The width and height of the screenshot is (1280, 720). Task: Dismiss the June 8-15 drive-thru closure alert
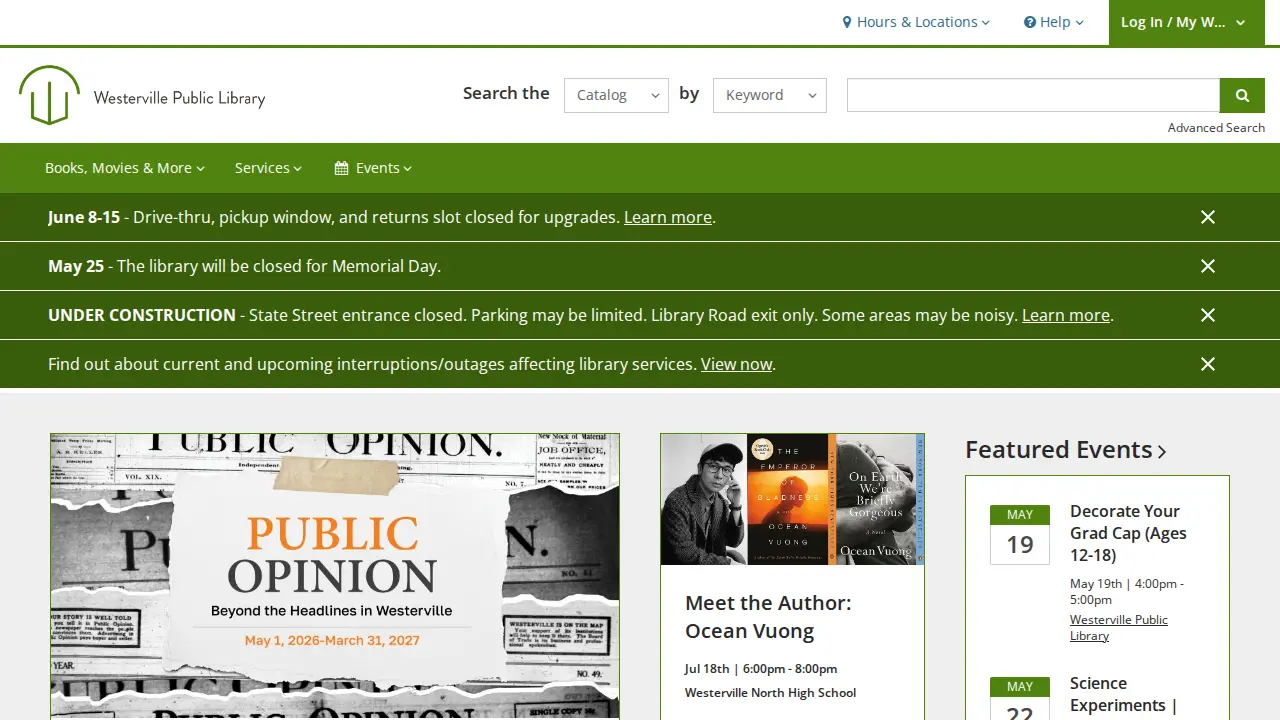[x=1208, y=217]
